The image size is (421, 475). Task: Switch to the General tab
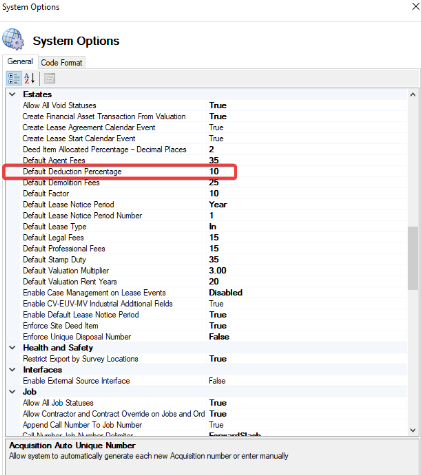(20, 62)
